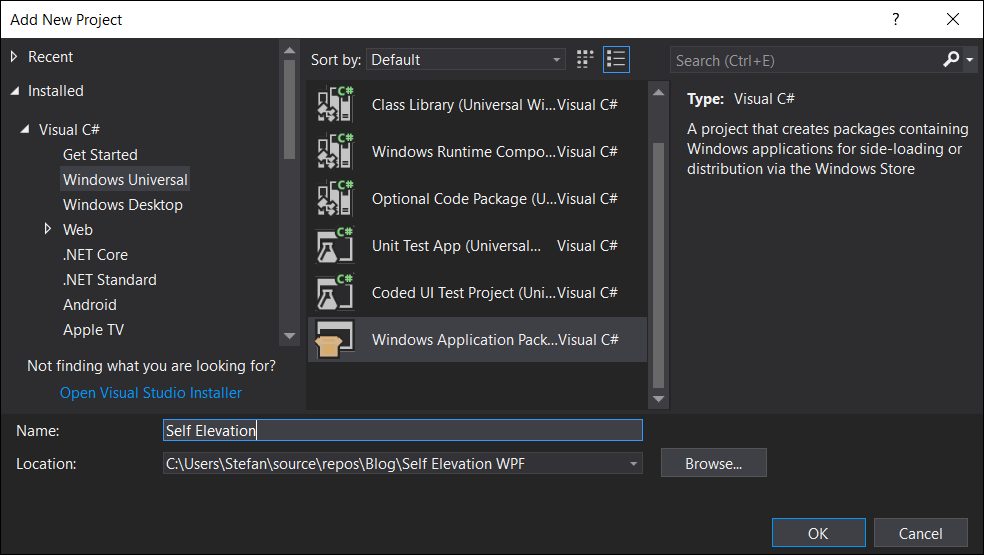Collapse the Visual C# node
Viewport: 984px width, 555px height.
pyautogui.click(x=25, y=129)
